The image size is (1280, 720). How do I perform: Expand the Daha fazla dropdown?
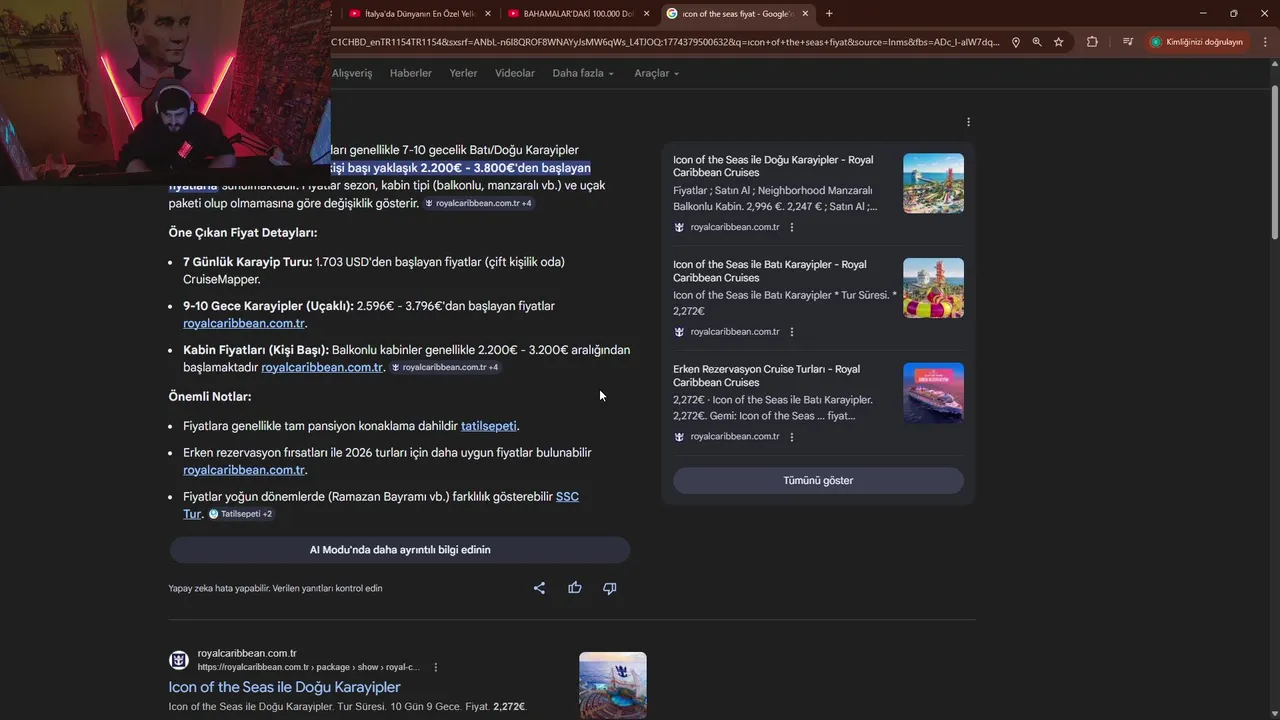583,73
